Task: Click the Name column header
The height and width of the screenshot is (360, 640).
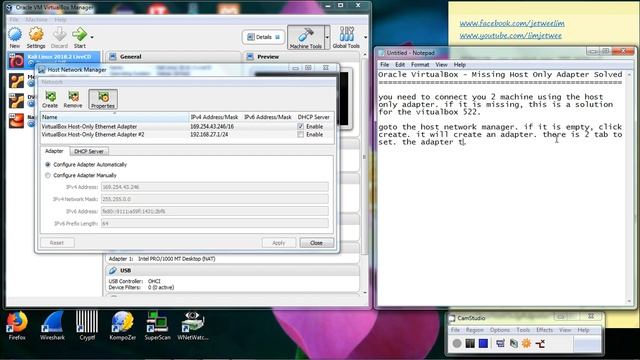Action: point(114,117)
